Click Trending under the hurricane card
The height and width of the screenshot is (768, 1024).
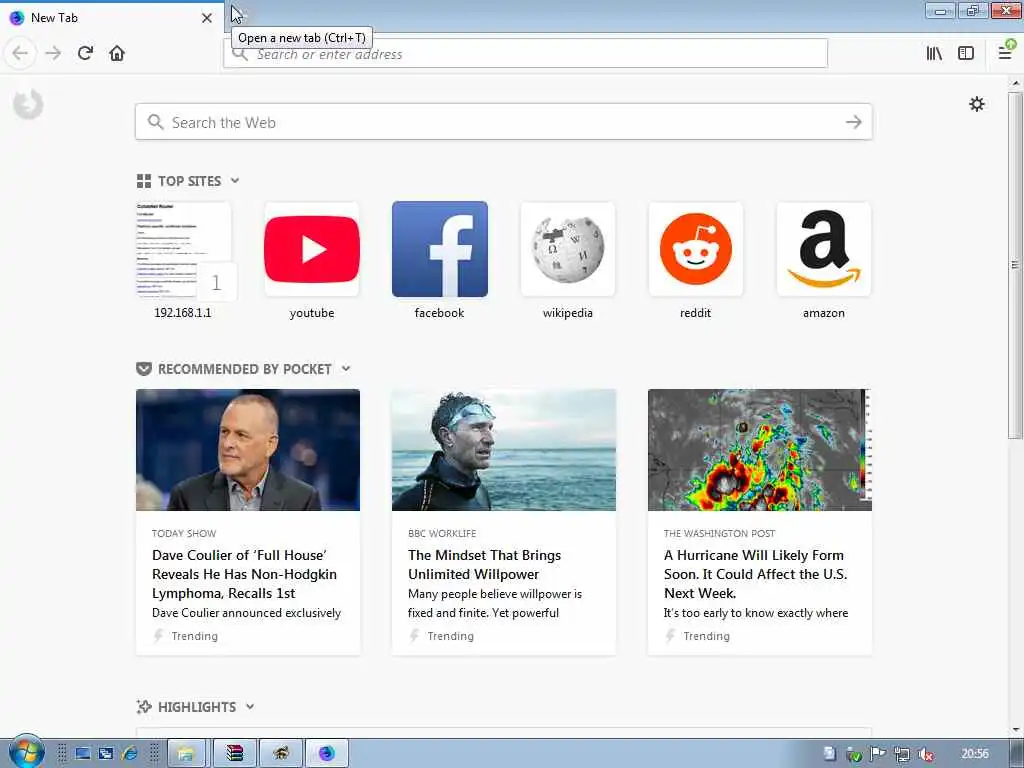pos(706,636)
